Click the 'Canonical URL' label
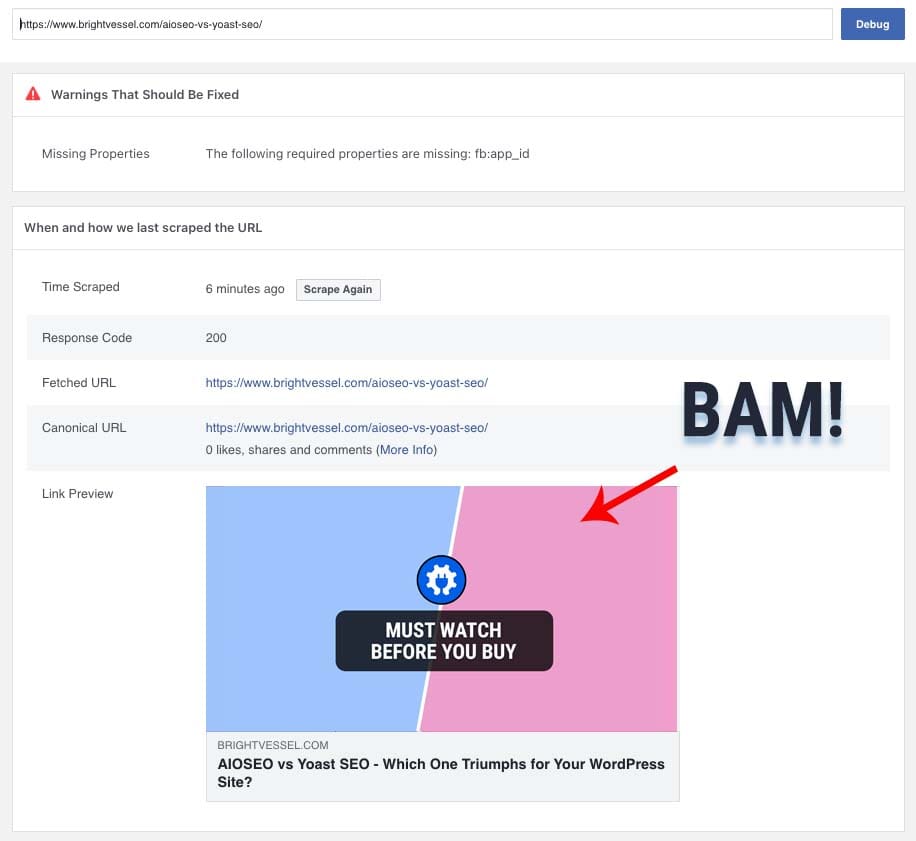The height and width of the screenshot is (841, 916). pos(84,428)
